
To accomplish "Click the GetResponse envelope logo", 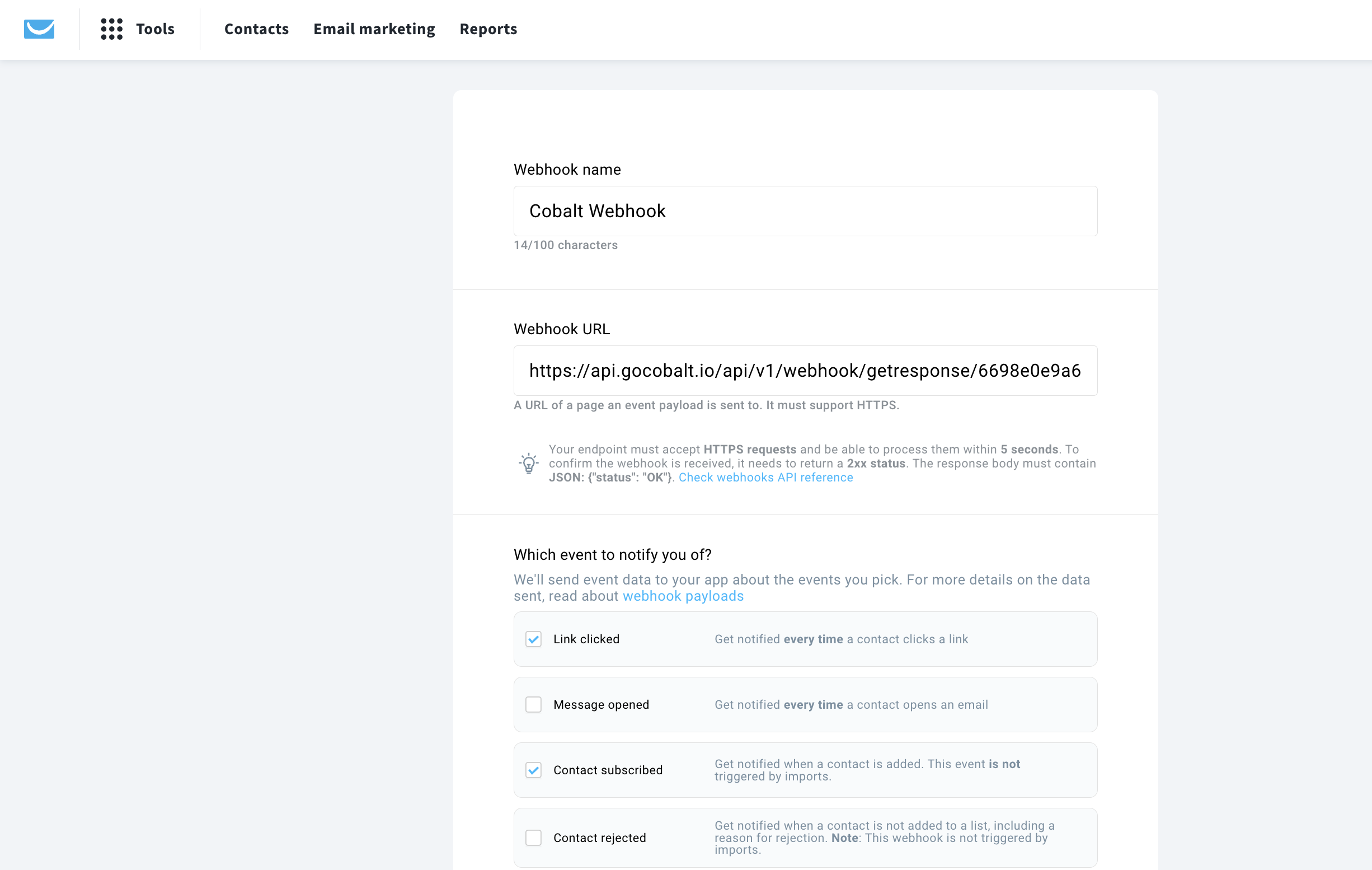I will (x=38, y=29).
